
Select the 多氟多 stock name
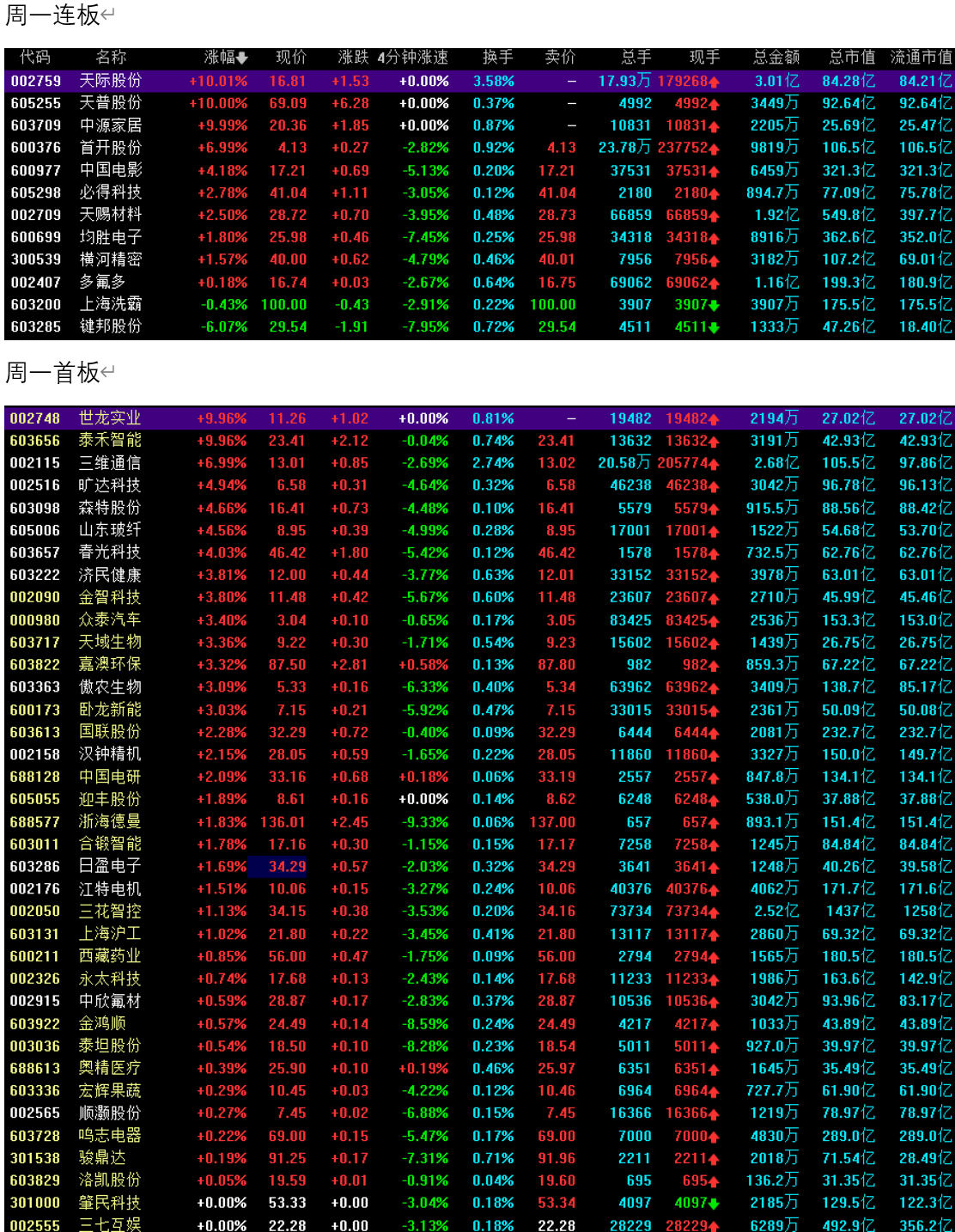tap(103, 282)
